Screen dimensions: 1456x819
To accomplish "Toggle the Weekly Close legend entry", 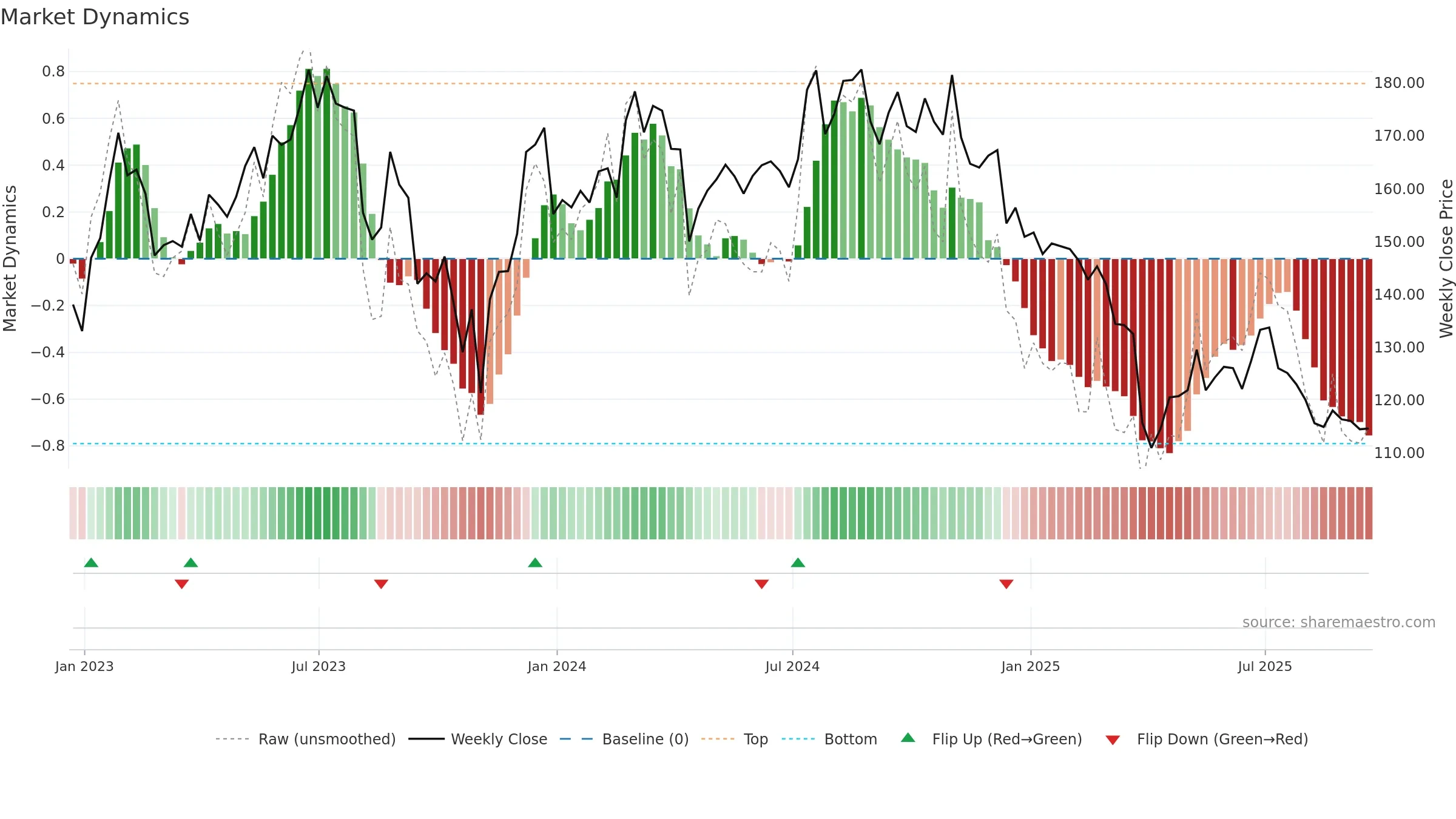I will click(477, 739).
